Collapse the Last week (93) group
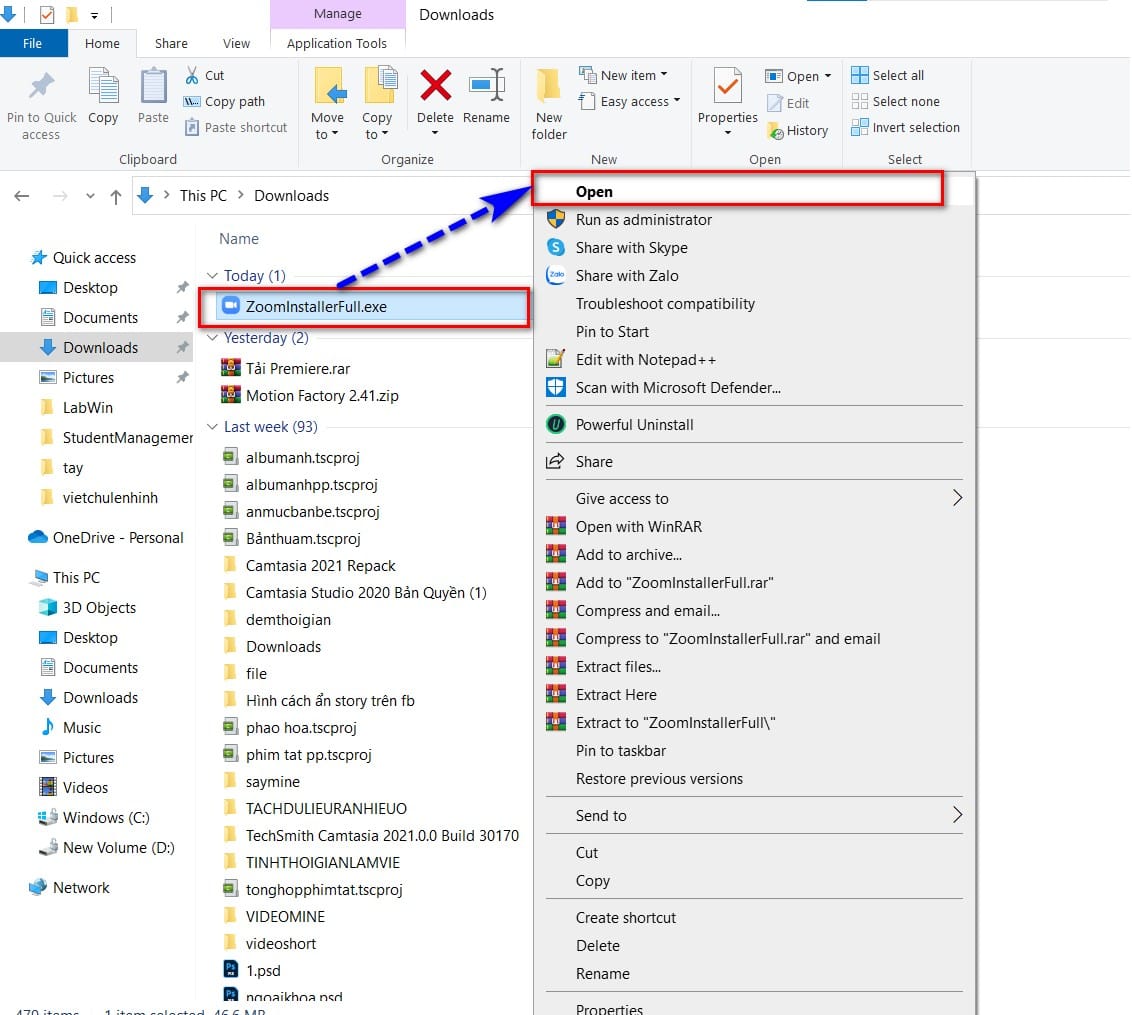The height and width of the screenshot is (1015, 1132). [212, 427]
